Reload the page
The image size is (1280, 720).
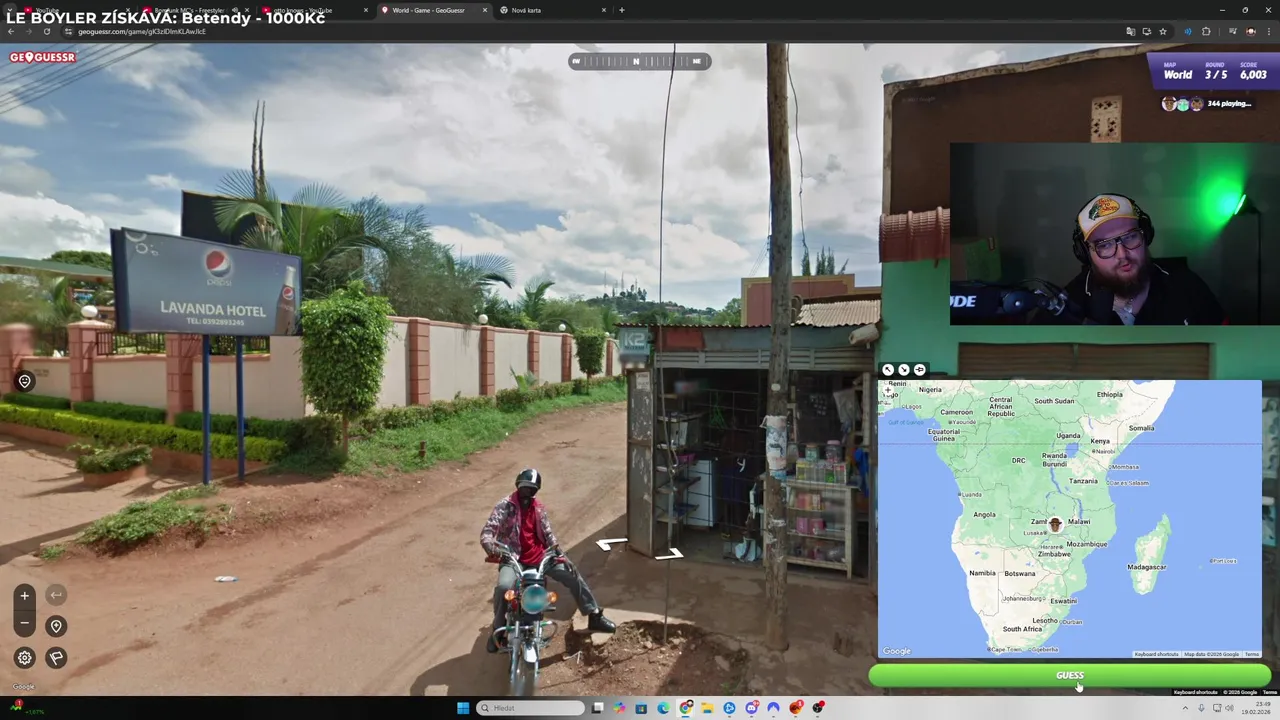tap(46, 31)
